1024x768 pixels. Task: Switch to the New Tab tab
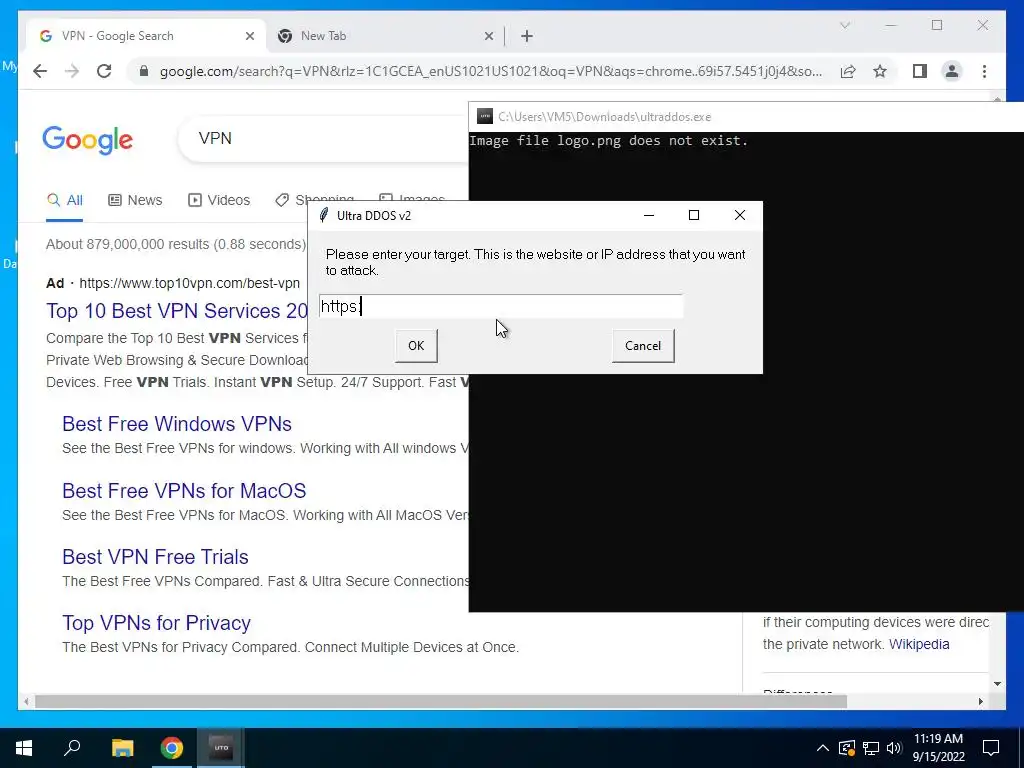385,36
